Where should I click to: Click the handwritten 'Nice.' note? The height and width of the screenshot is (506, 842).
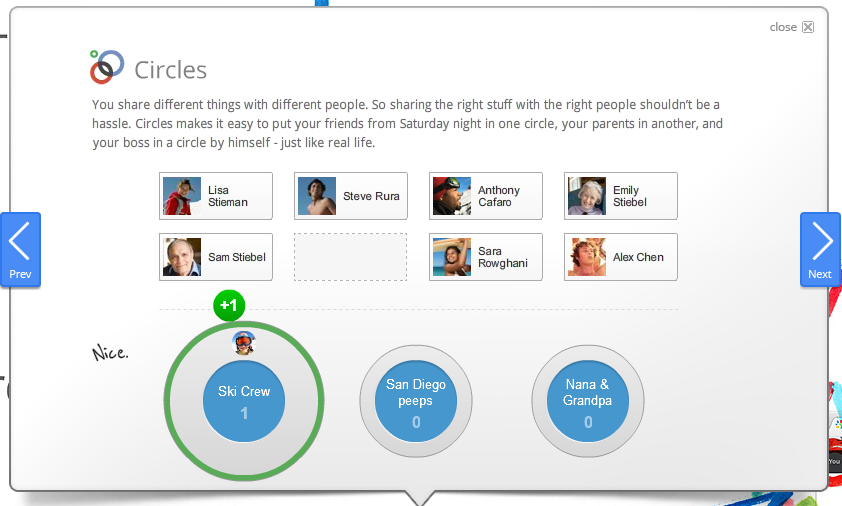coord(110,352)
